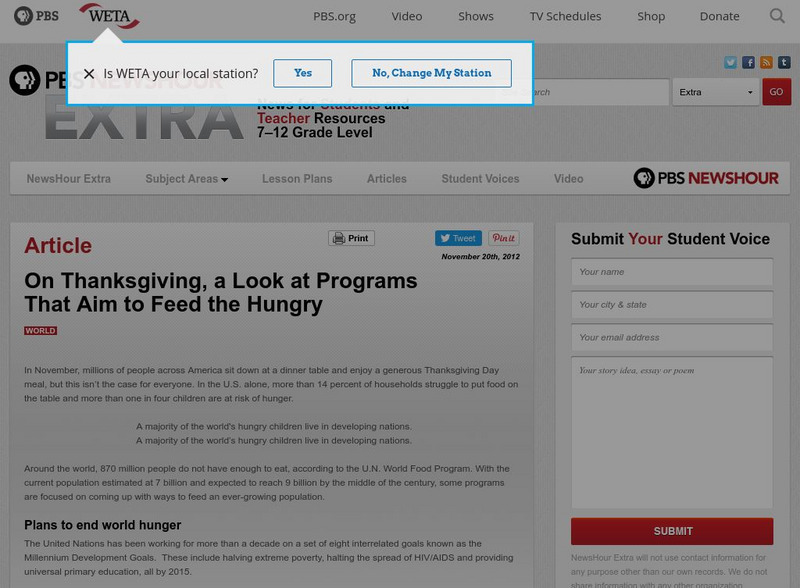The height and width of the screenshot is (588, 800).
Task: Click the WORLD category tag
Action: click(x=40, y=331)
